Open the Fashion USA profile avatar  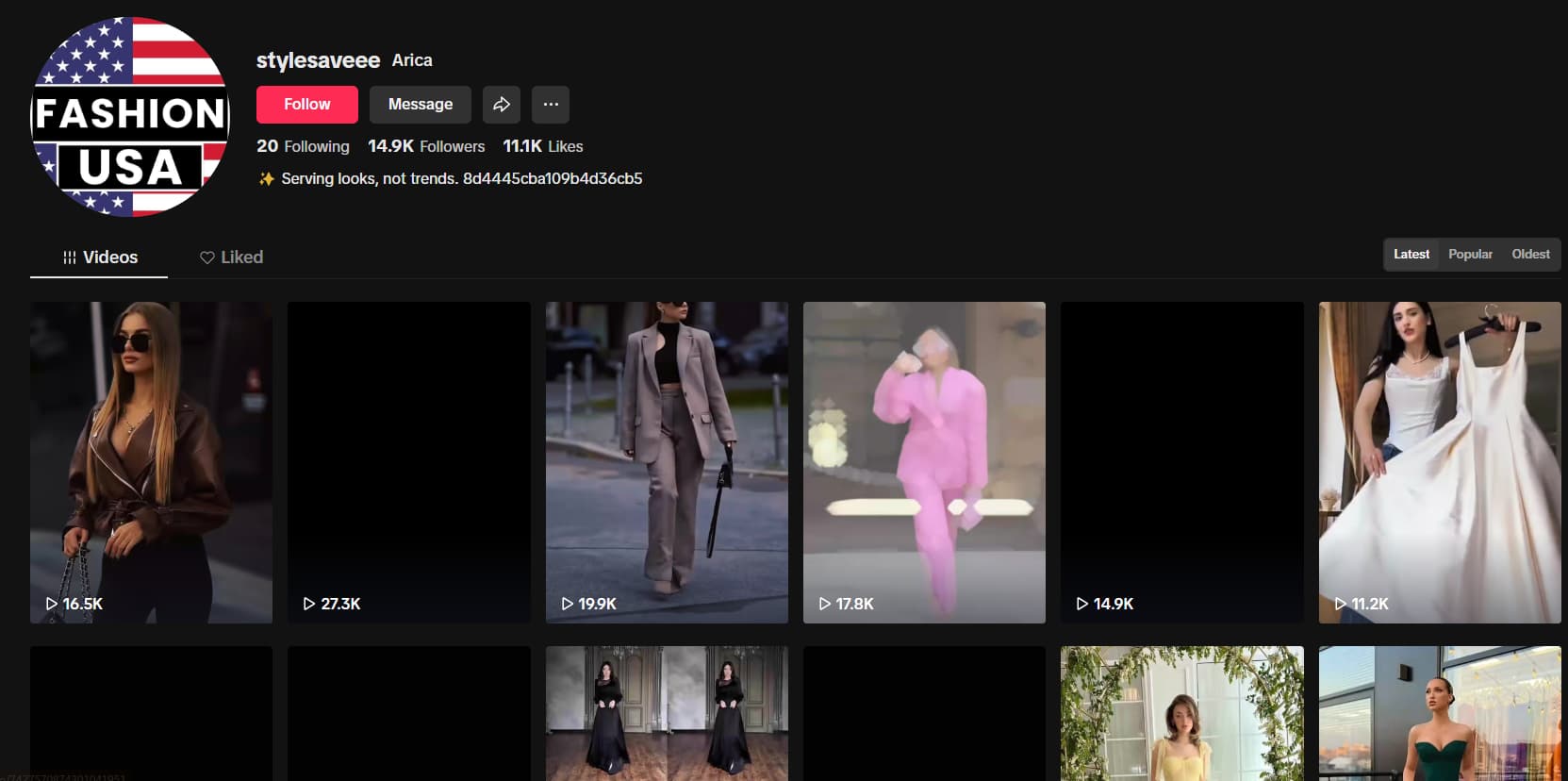(130, 117)
